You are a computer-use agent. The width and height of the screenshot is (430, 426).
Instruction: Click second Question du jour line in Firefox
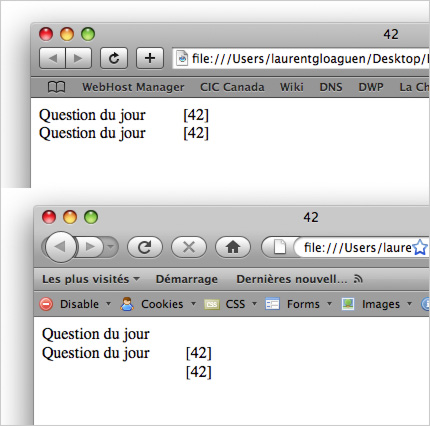[96, 353]
